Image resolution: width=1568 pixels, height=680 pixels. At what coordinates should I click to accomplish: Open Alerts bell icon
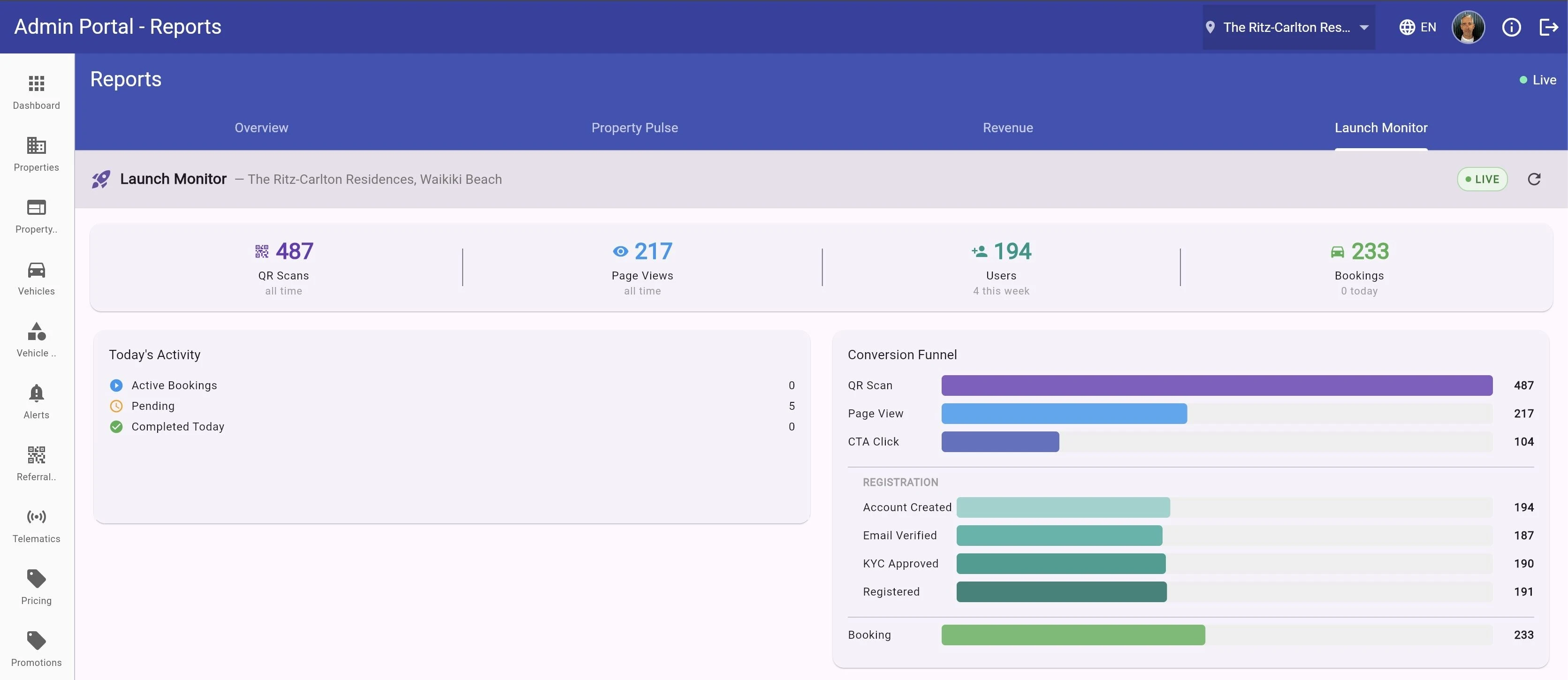(x=37, y=393)
